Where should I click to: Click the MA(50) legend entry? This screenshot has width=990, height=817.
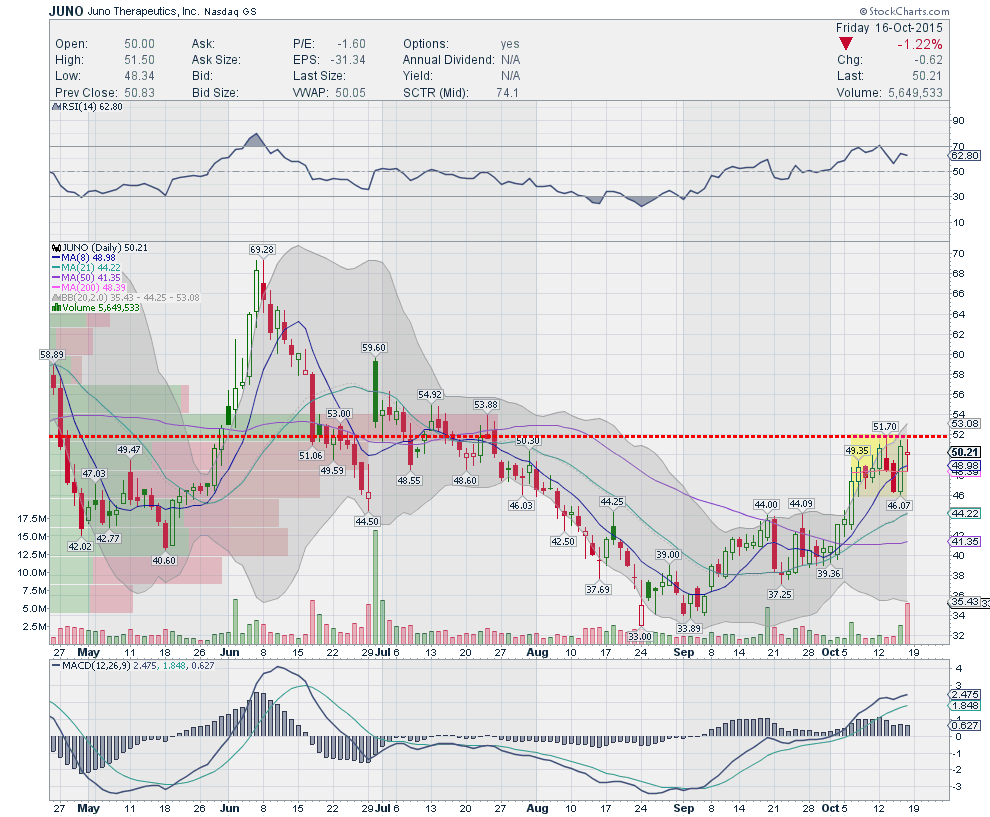click(x=86, y=278)
